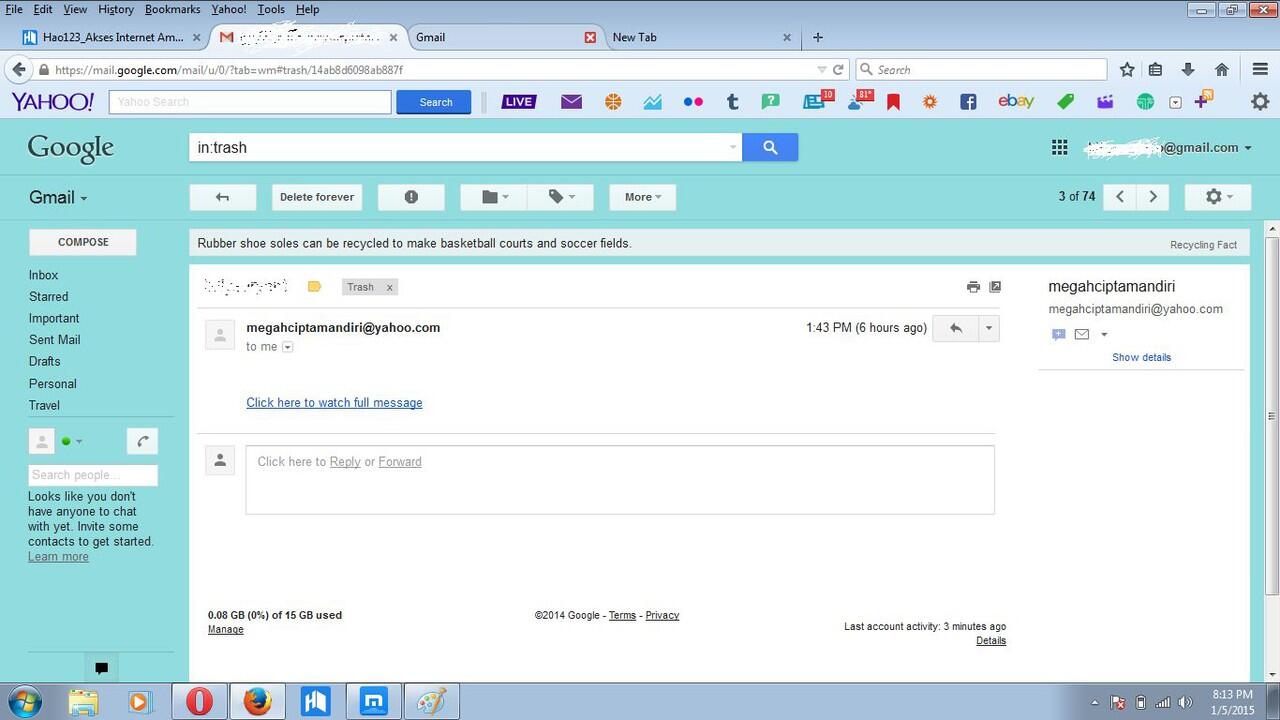Open Yahoo Sports basketball icon
Viewport: 1280px width, 720px height.
point(613,102)
